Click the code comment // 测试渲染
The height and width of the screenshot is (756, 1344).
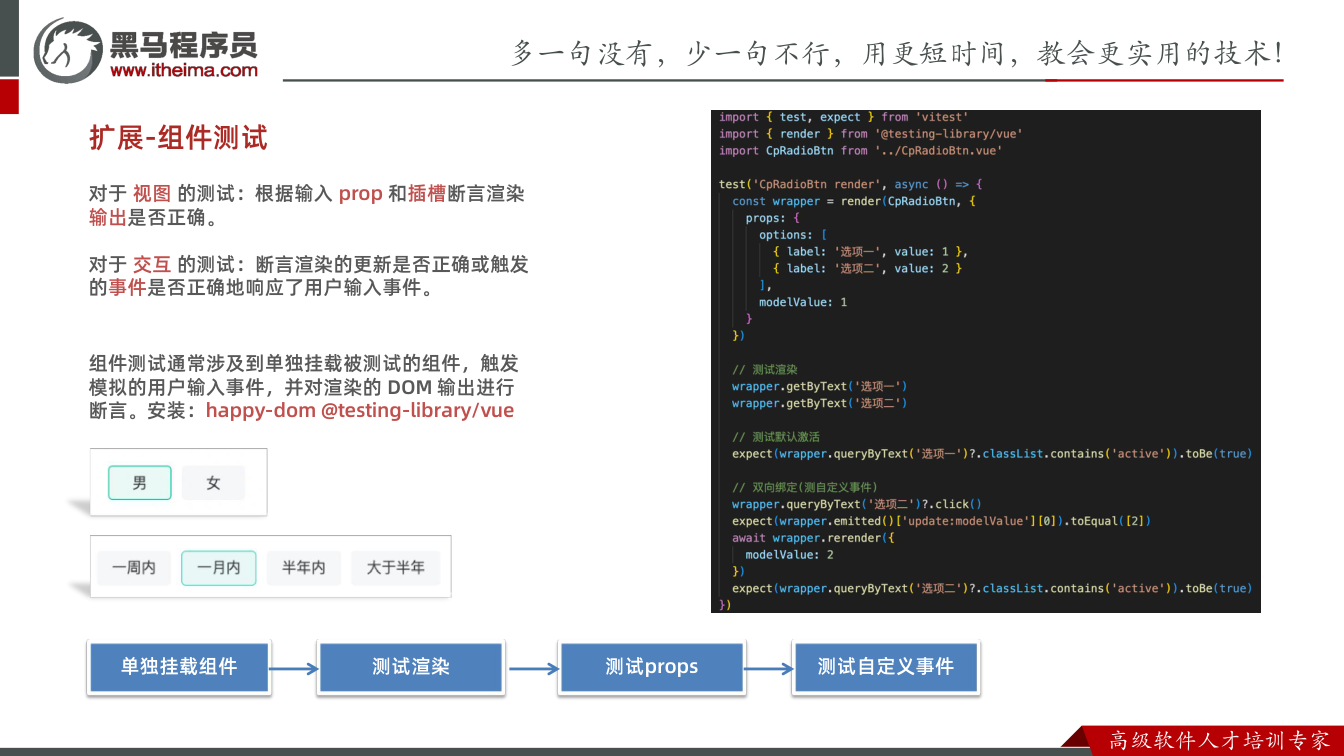pos(765,369)
